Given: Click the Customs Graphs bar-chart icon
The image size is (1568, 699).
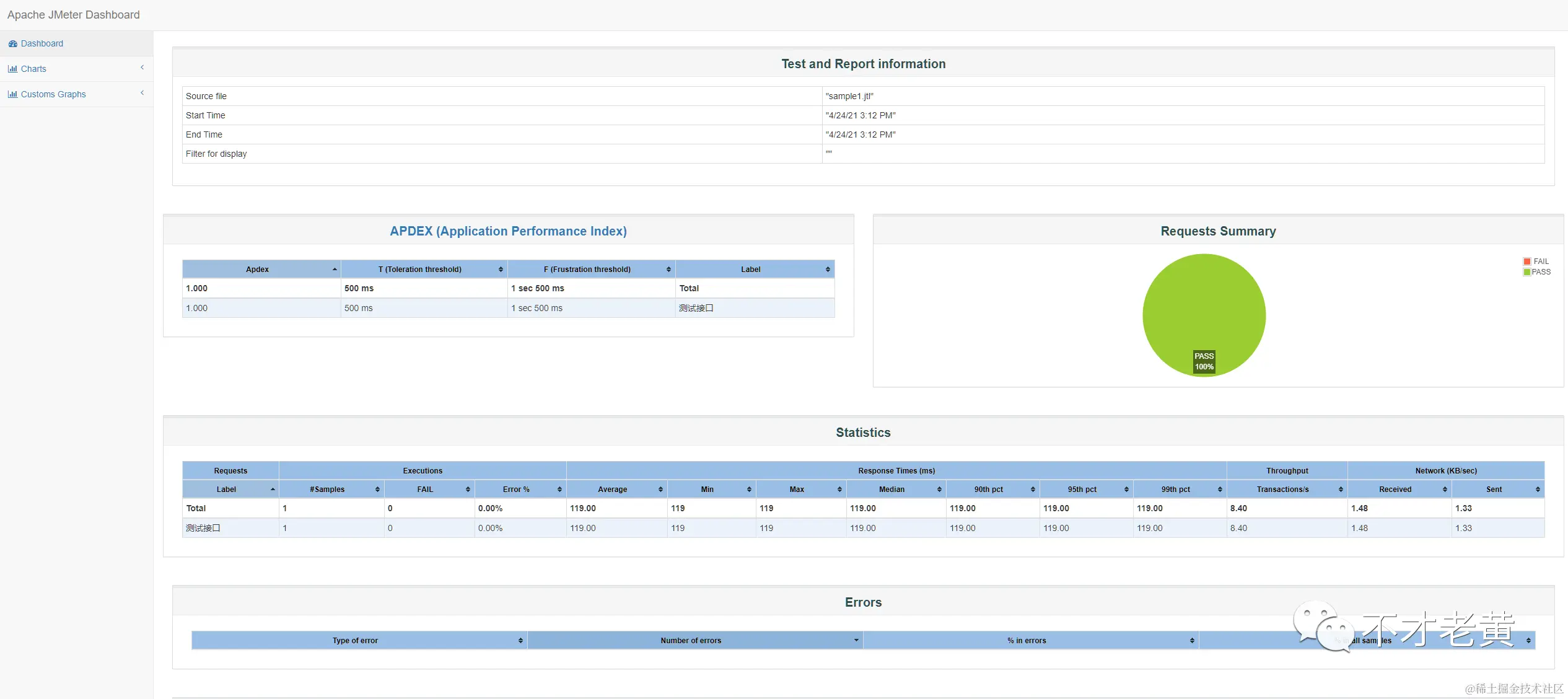Looking at the screenshot, I should pyautogui.click(x=12, y=95).
